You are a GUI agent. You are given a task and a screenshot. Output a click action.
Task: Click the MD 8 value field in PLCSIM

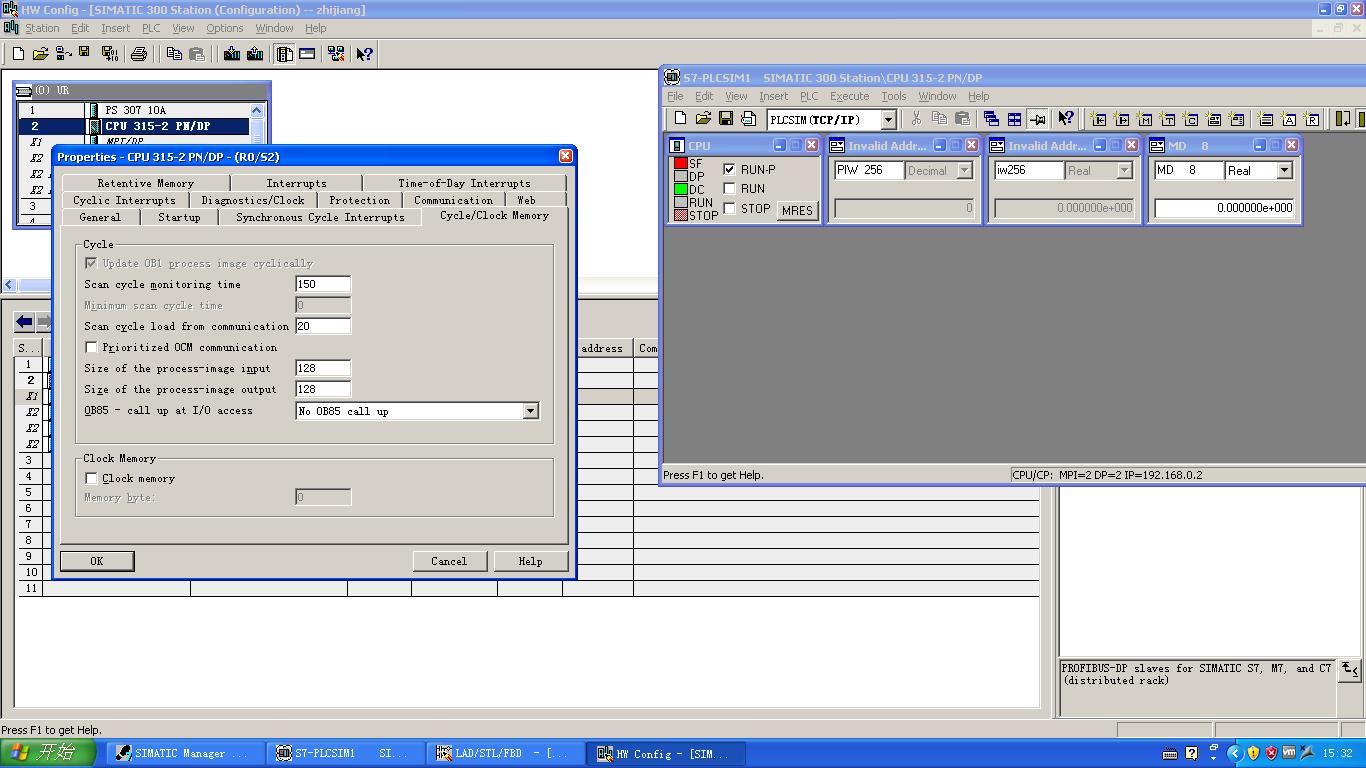(1224, 208)
